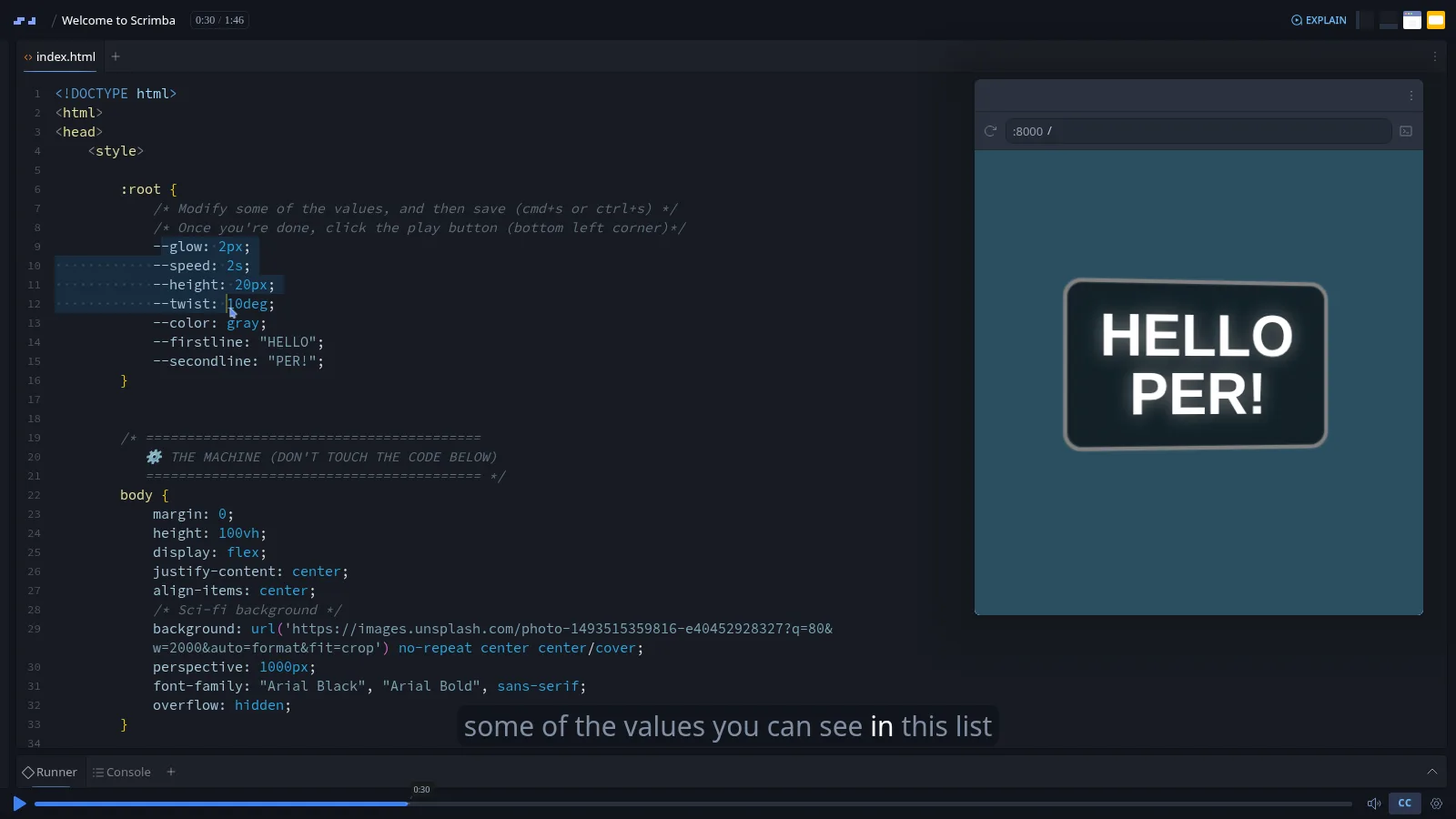Open playback settings gear icon
Image resolution: width=1456 pixels, height=819 pixels.
click(x=1436, y=804)
